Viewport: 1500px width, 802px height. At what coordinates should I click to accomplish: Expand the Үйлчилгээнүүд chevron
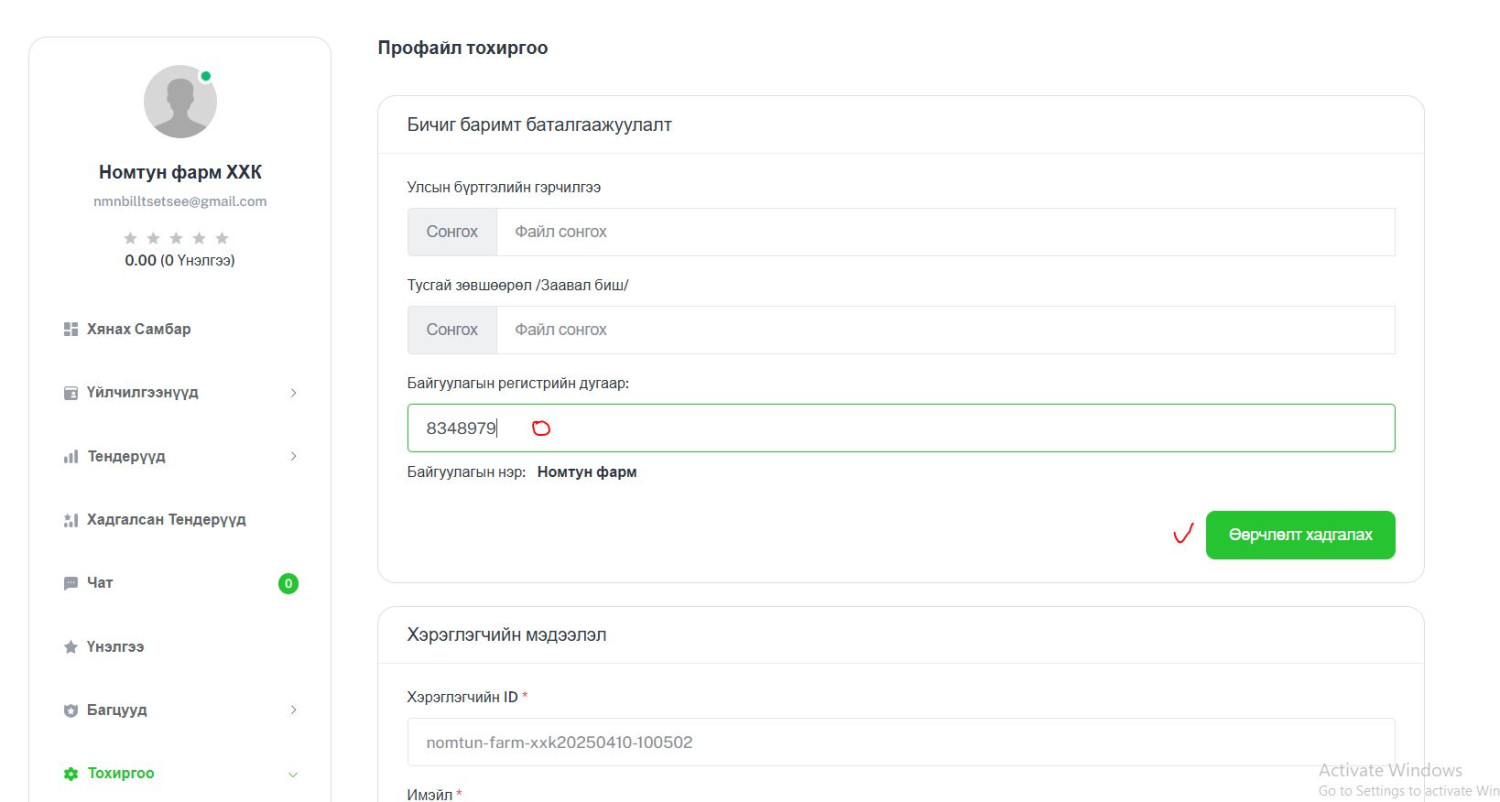(293, 393)
